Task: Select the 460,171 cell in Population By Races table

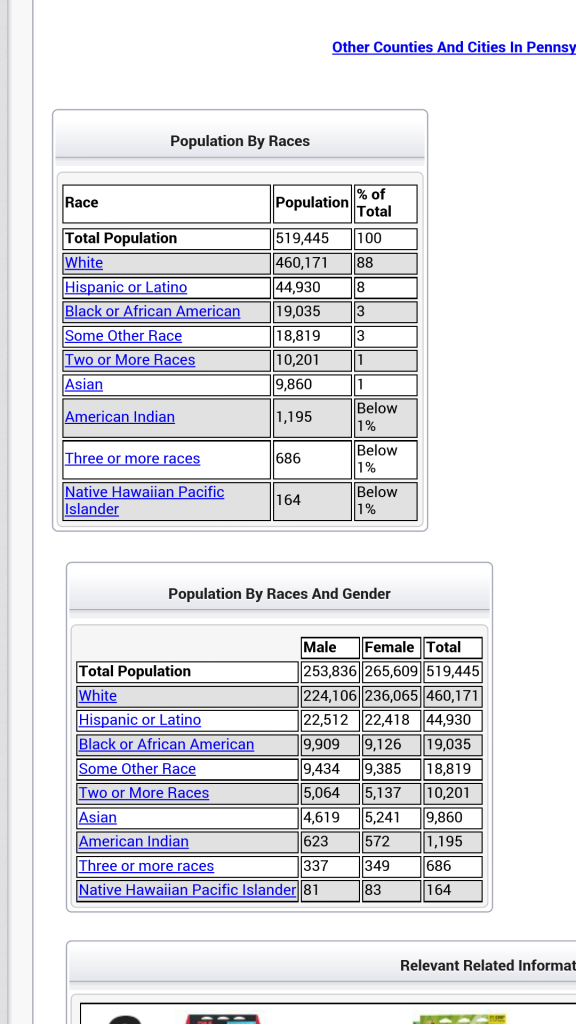Action: click(x=312, y=263)
